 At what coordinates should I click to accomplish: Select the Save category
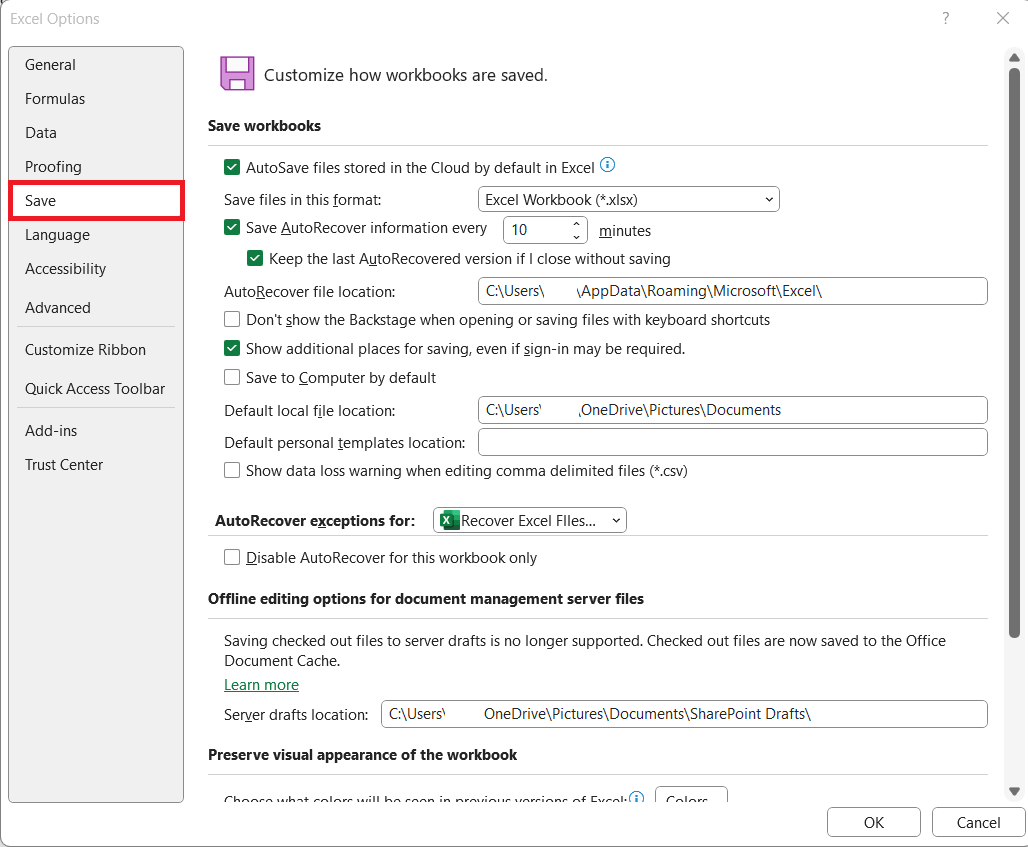[96, 201]
